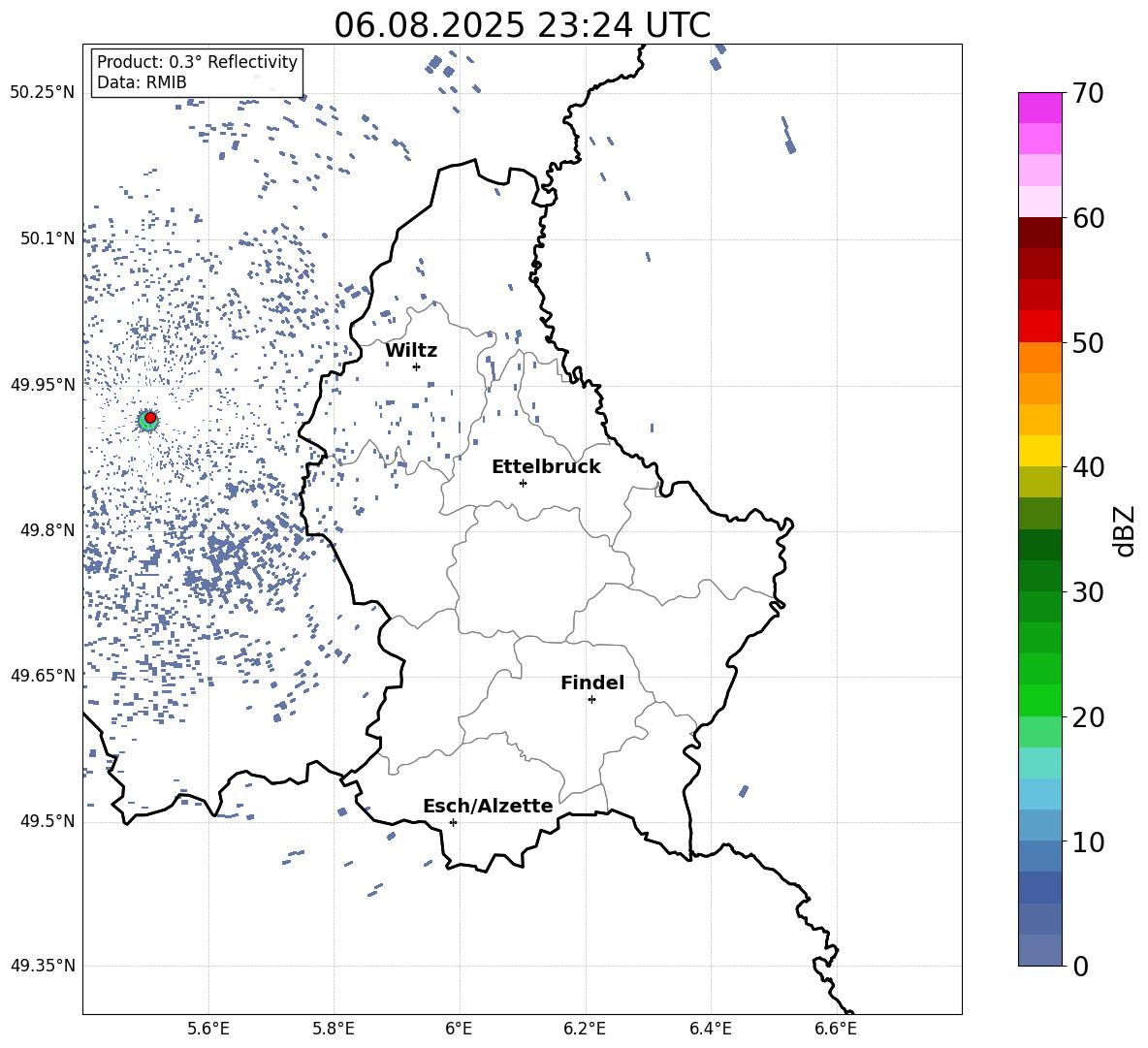1148x1048 pixels.
Task: Click the Wiltz station cross marker
Action: [x=417, y=366]
